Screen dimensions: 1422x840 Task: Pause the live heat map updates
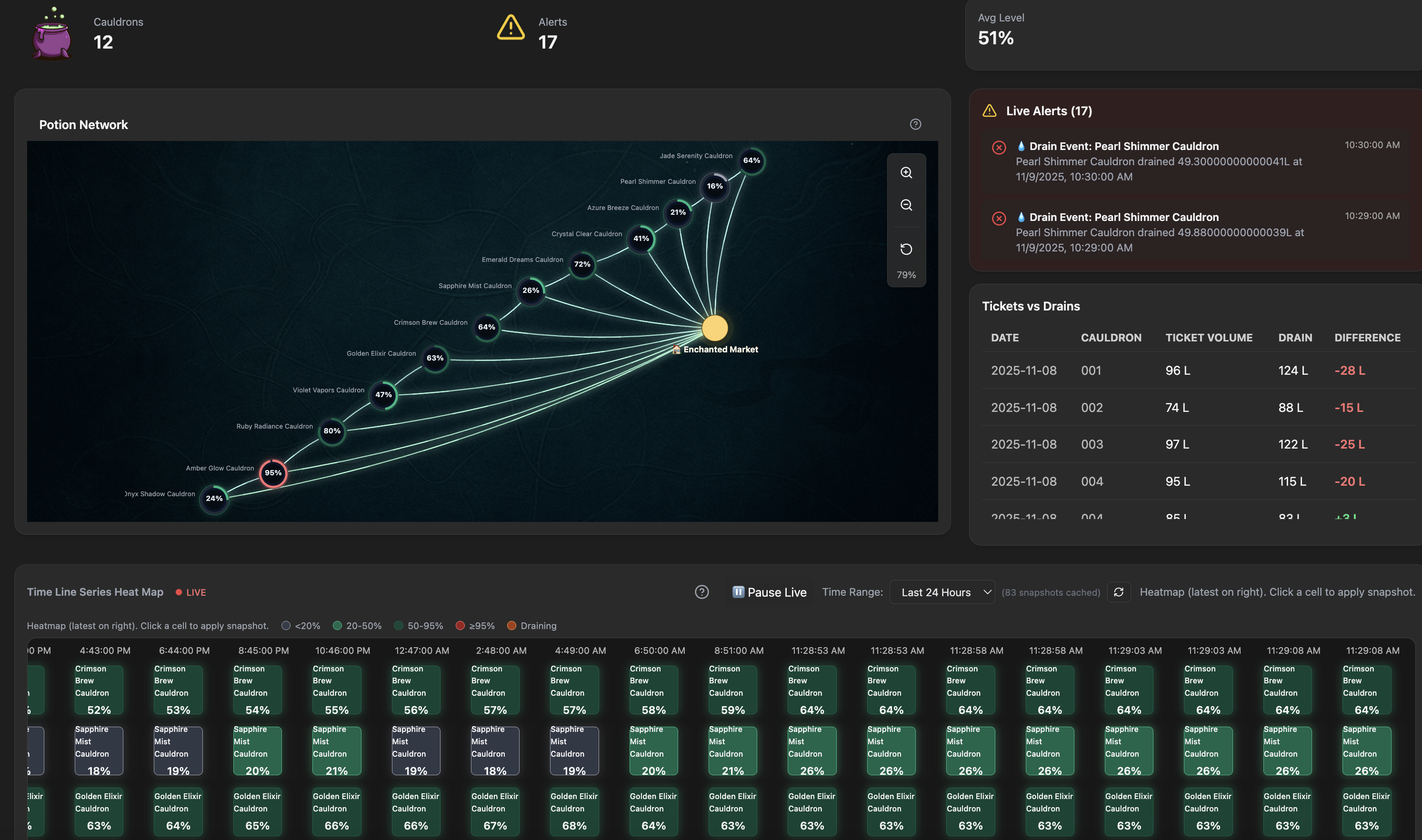pos(769,592)
